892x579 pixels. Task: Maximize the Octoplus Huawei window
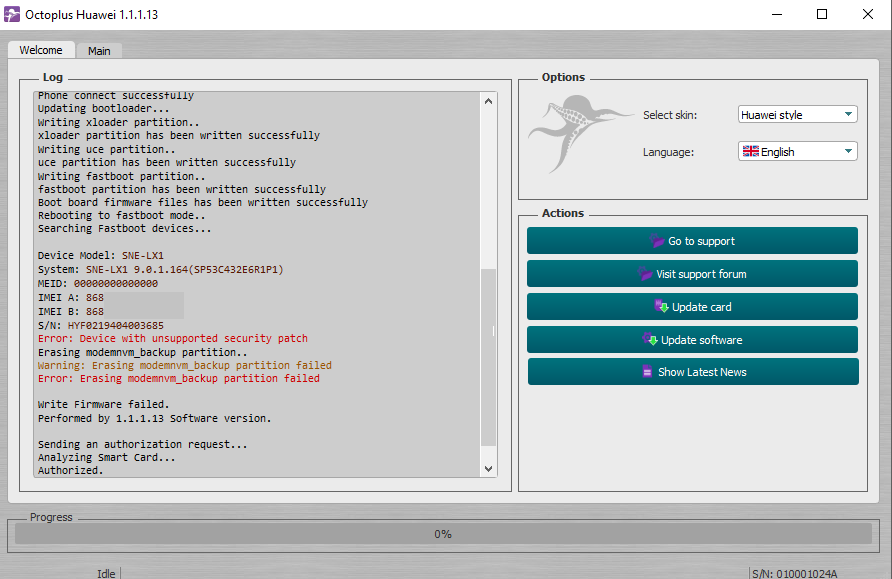821,14
